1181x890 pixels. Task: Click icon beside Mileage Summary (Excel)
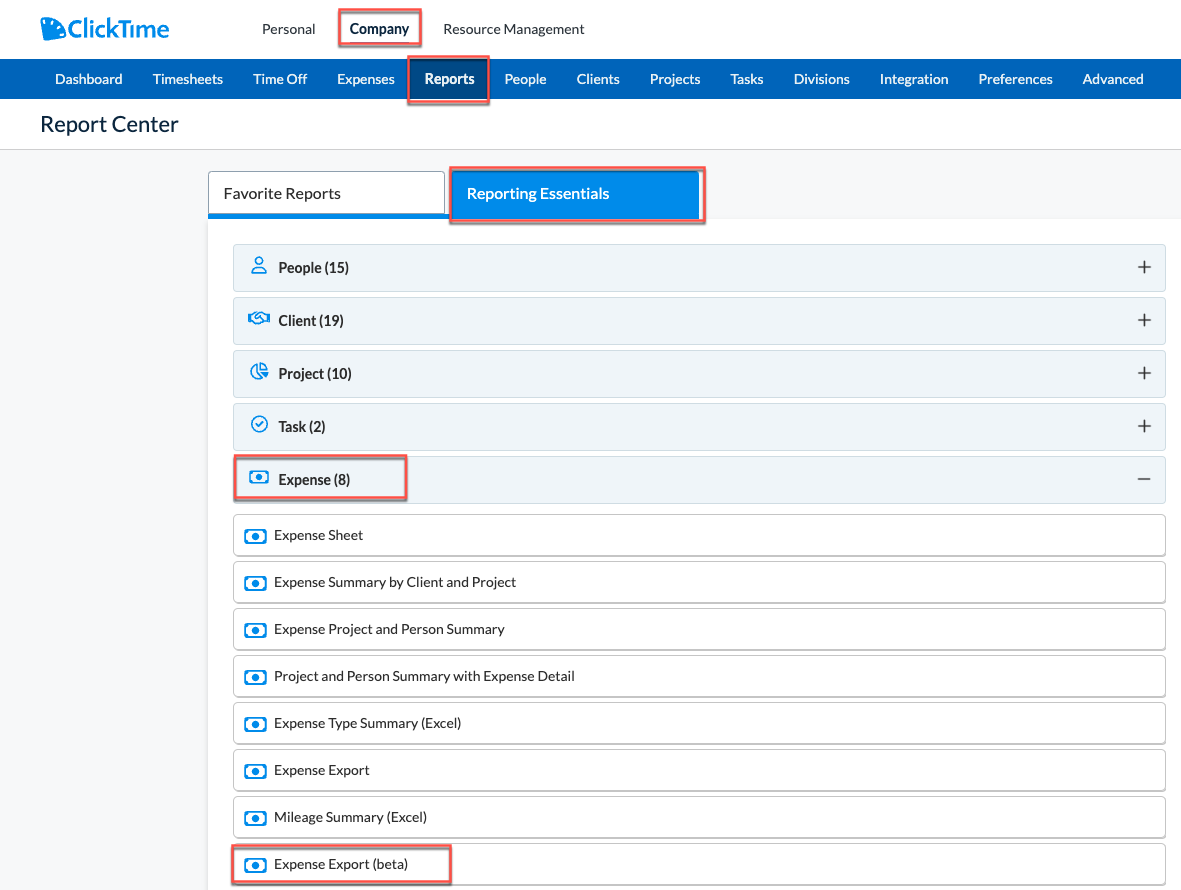pos(255,818)
